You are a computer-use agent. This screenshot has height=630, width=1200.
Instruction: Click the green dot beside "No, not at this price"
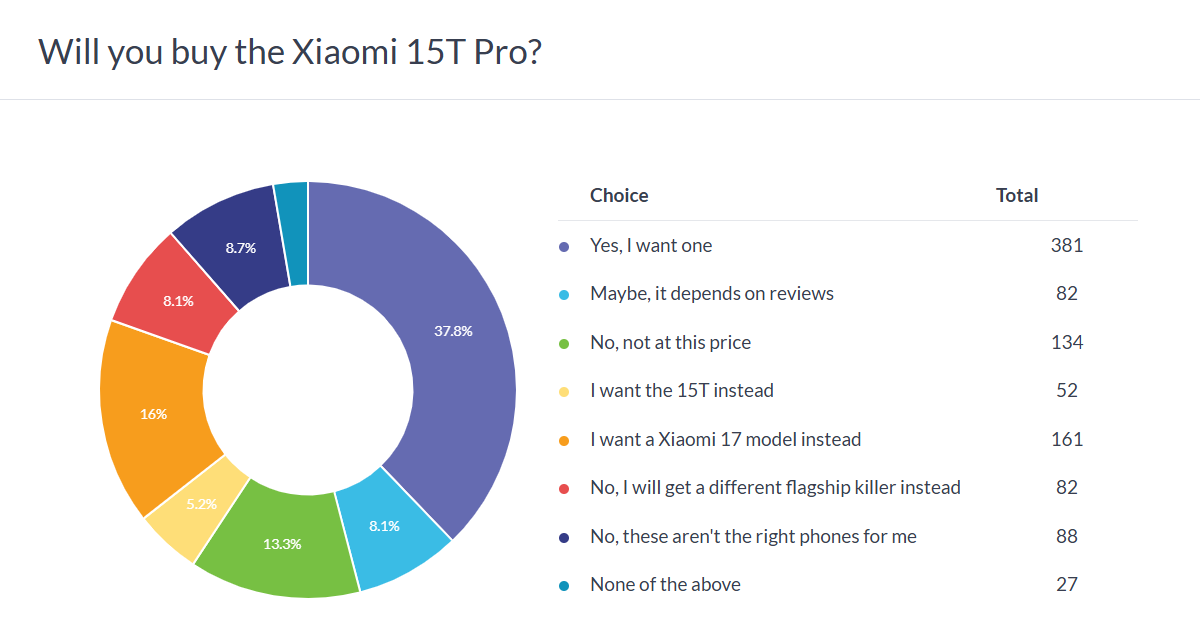point(565,344)
